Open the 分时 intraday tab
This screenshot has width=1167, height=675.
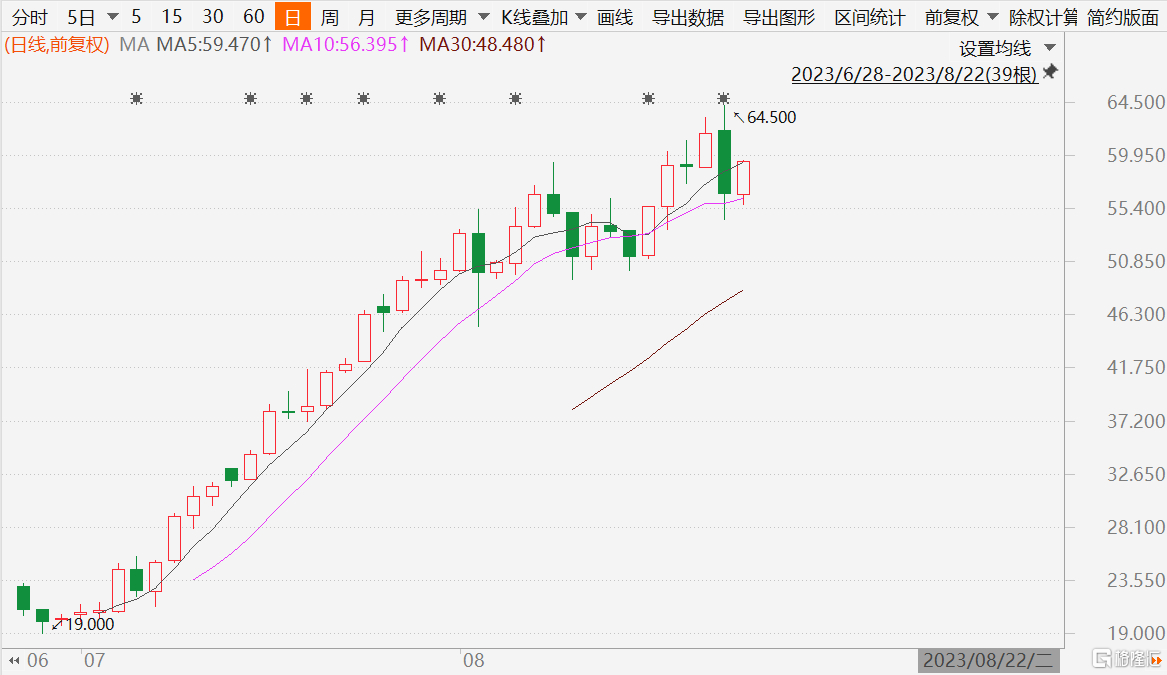click(x=30, y=17)
